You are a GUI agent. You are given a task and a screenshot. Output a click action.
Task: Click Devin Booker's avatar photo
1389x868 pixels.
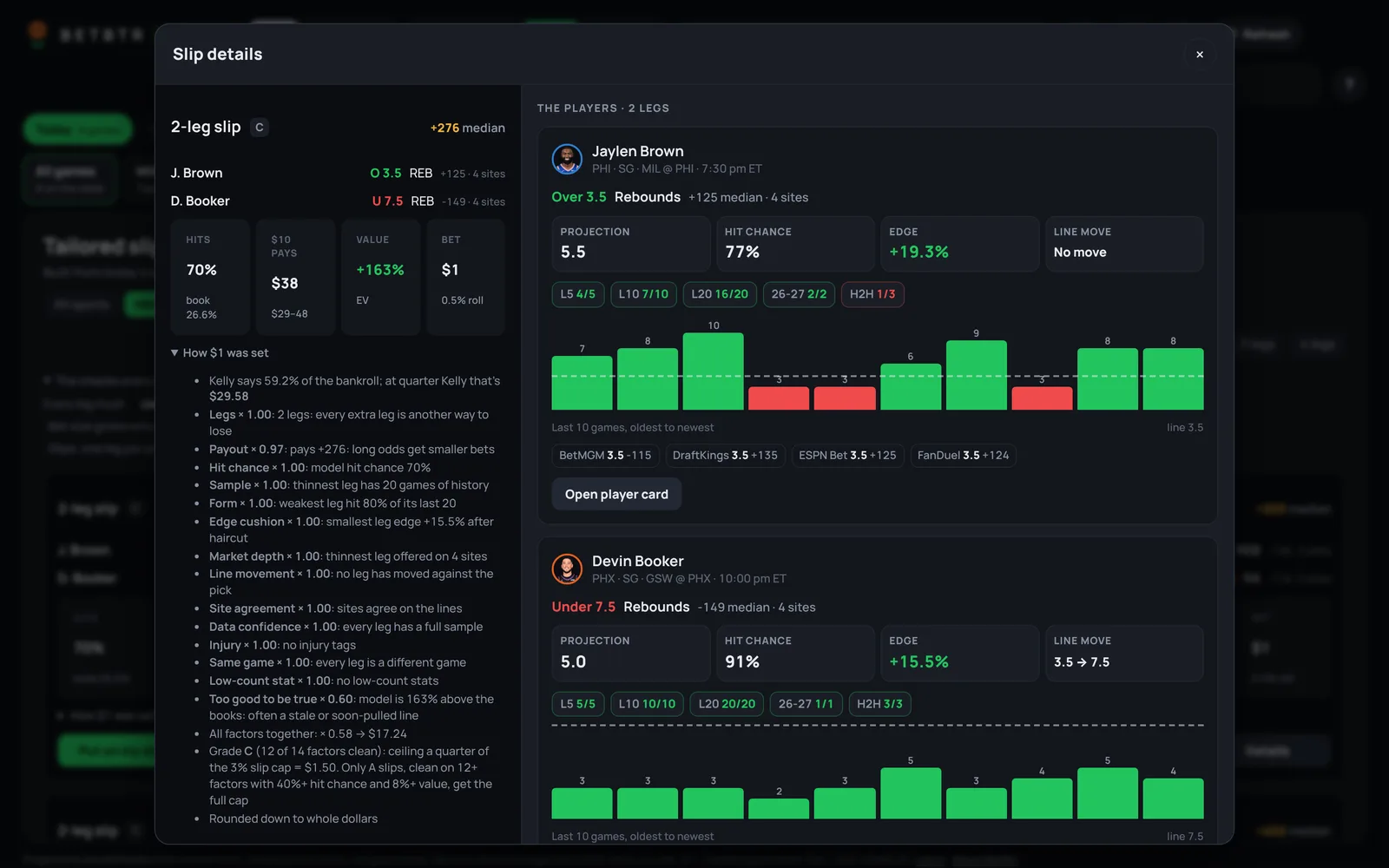click(x=567, y=569)
